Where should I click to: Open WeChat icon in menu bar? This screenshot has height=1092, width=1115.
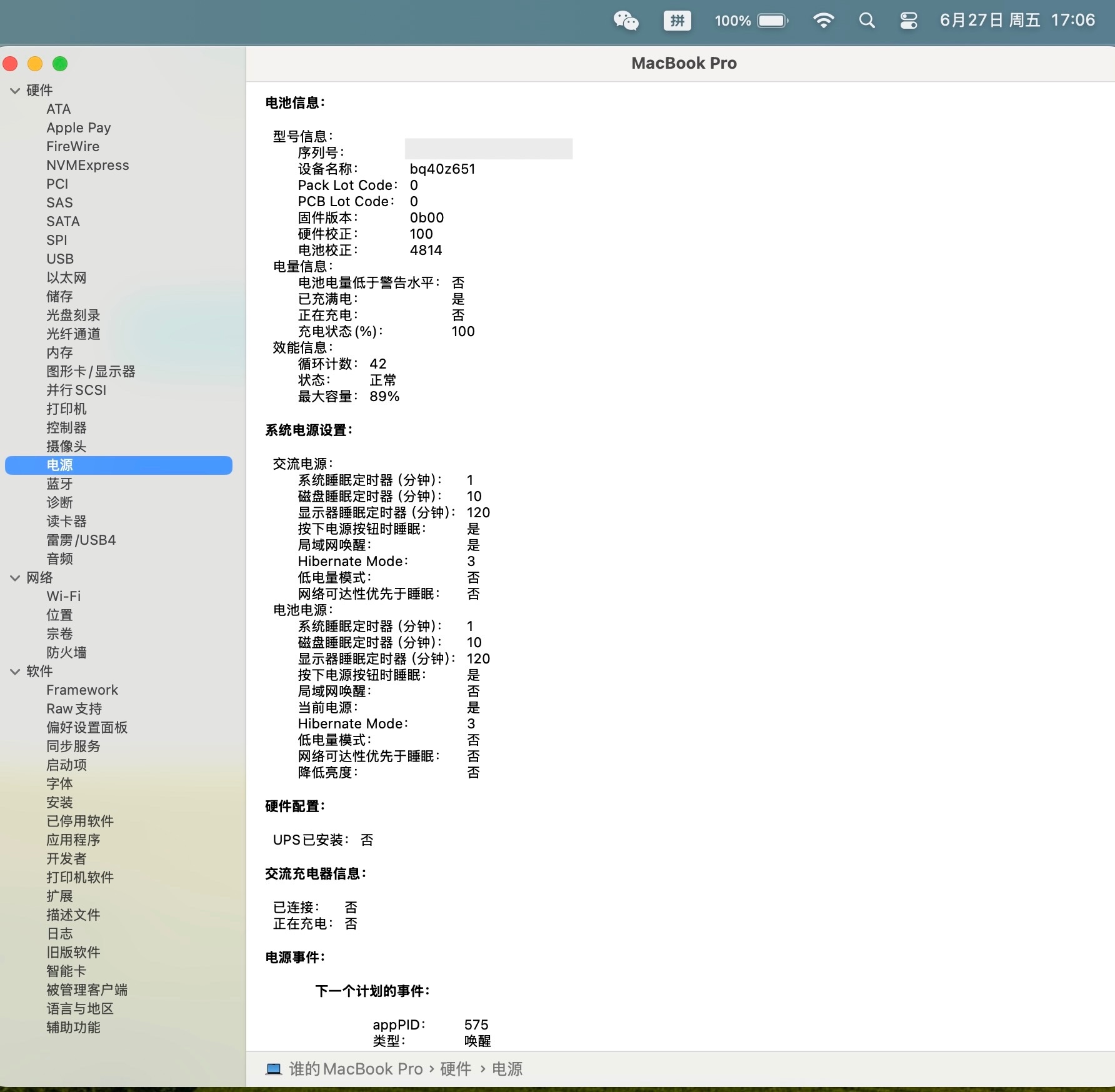(x=626, y=21)
